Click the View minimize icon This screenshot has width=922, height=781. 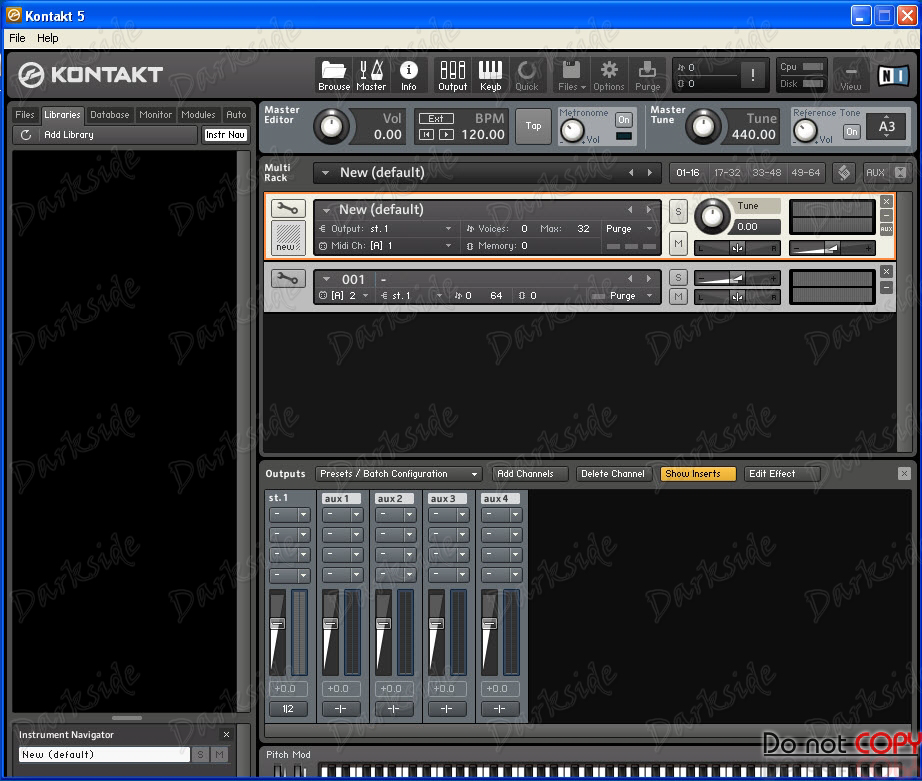[x=850, y=75]
